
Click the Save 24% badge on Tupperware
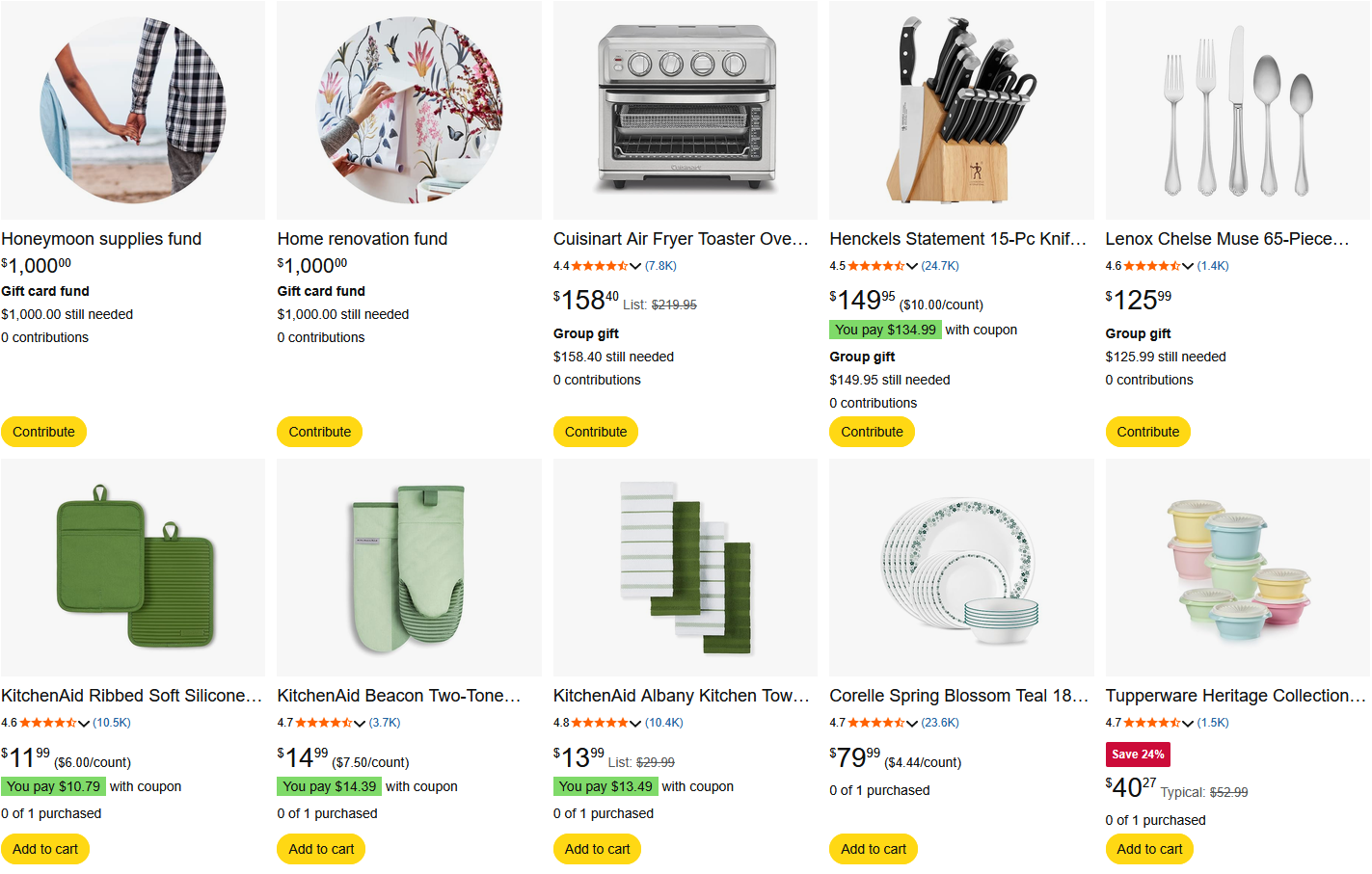coord(1138,755)
